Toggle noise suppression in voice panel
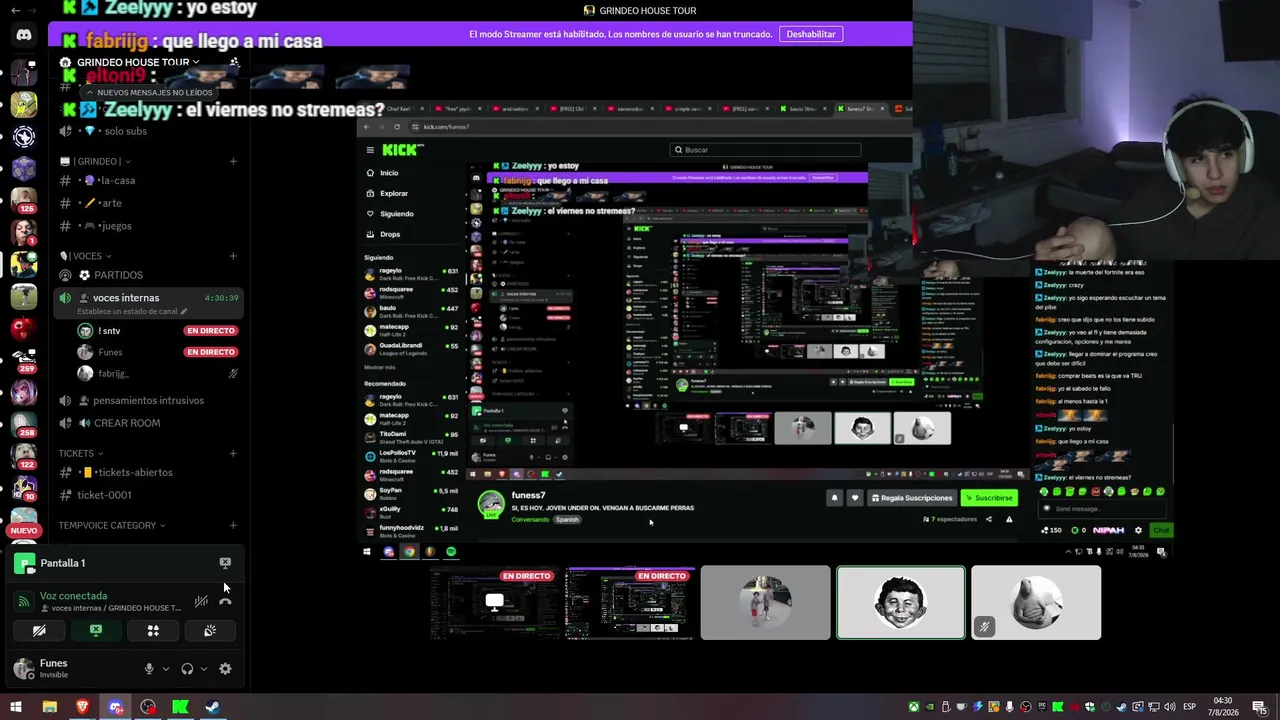The height and width of the screenshot is (720, 1280). click(x=201, y=601)
